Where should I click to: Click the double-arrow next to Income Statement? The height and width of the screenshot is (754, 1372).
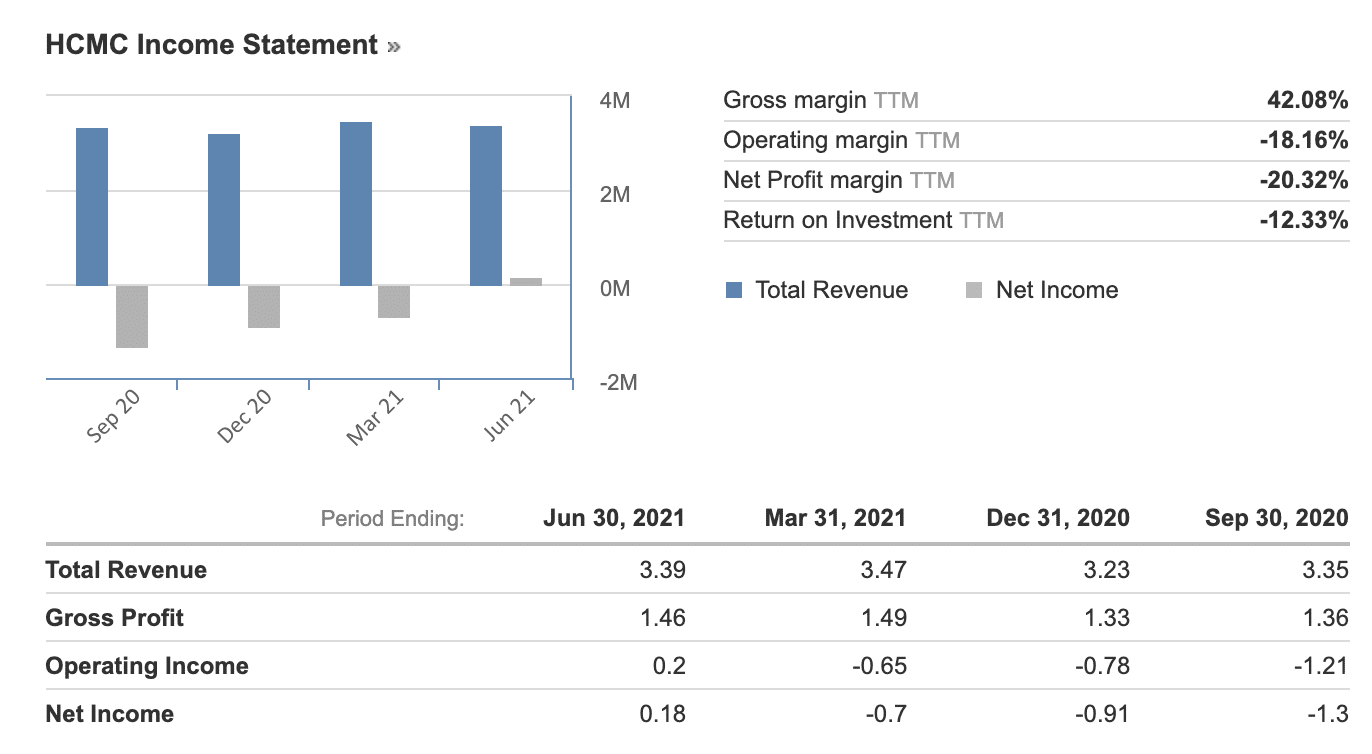[393, 46]
